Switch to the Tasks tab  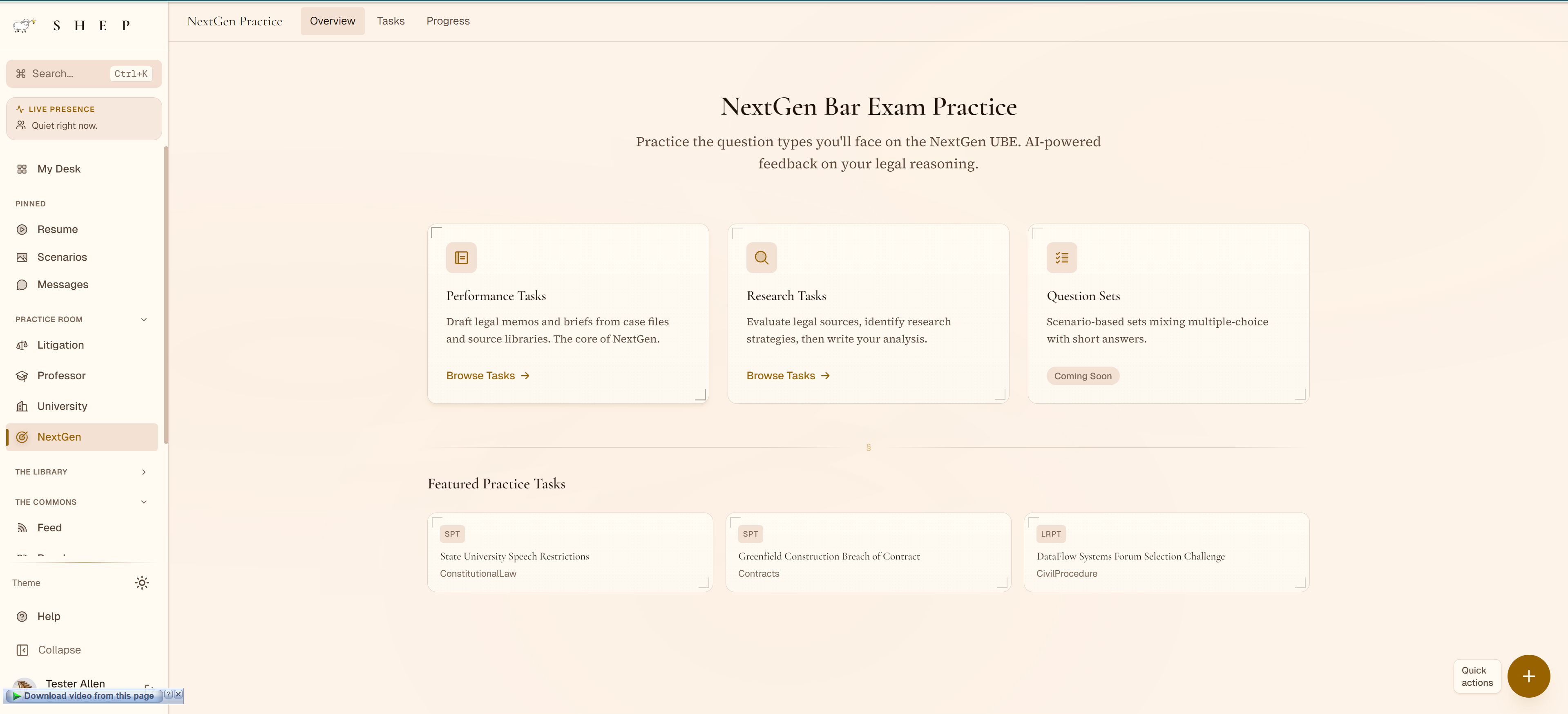click(390, 21)
